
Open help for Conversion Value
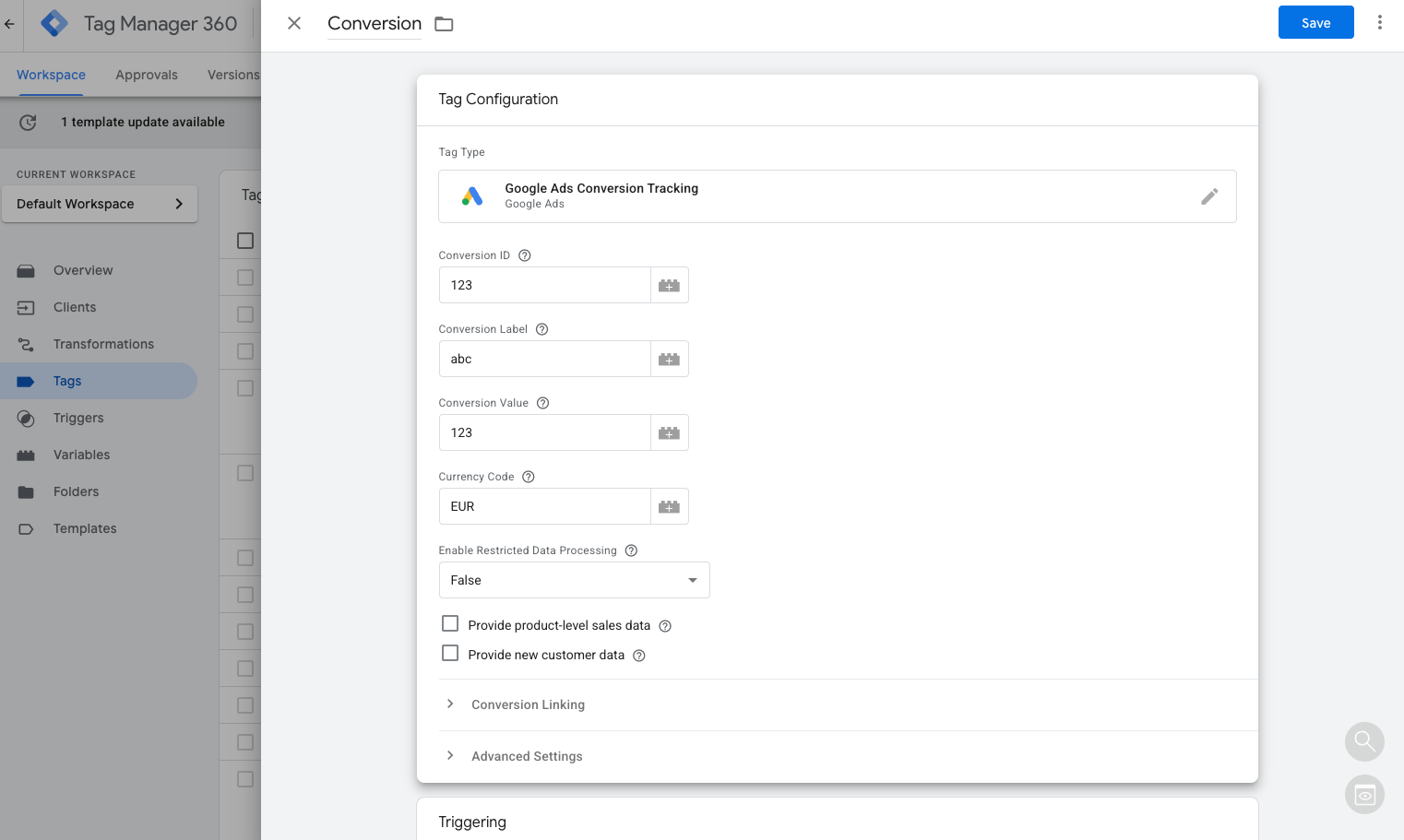point(542,403)
